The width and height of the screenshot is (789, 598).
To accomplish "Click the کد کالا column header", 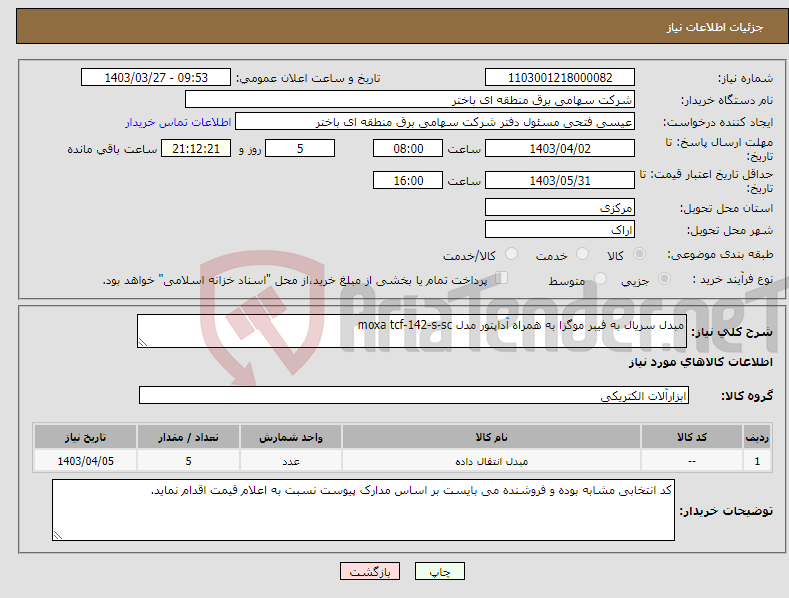I will (x=692, y=437).
